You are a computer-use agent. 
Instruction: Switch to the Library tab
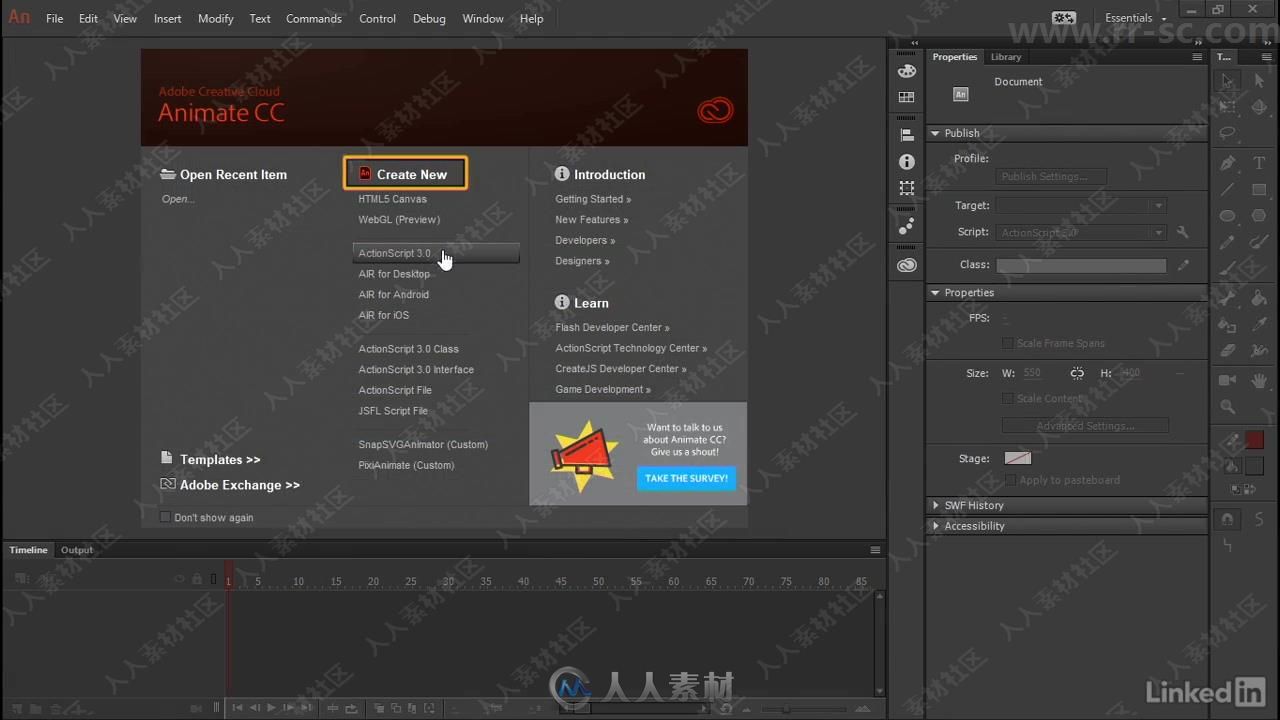(x=1006, y=57)
